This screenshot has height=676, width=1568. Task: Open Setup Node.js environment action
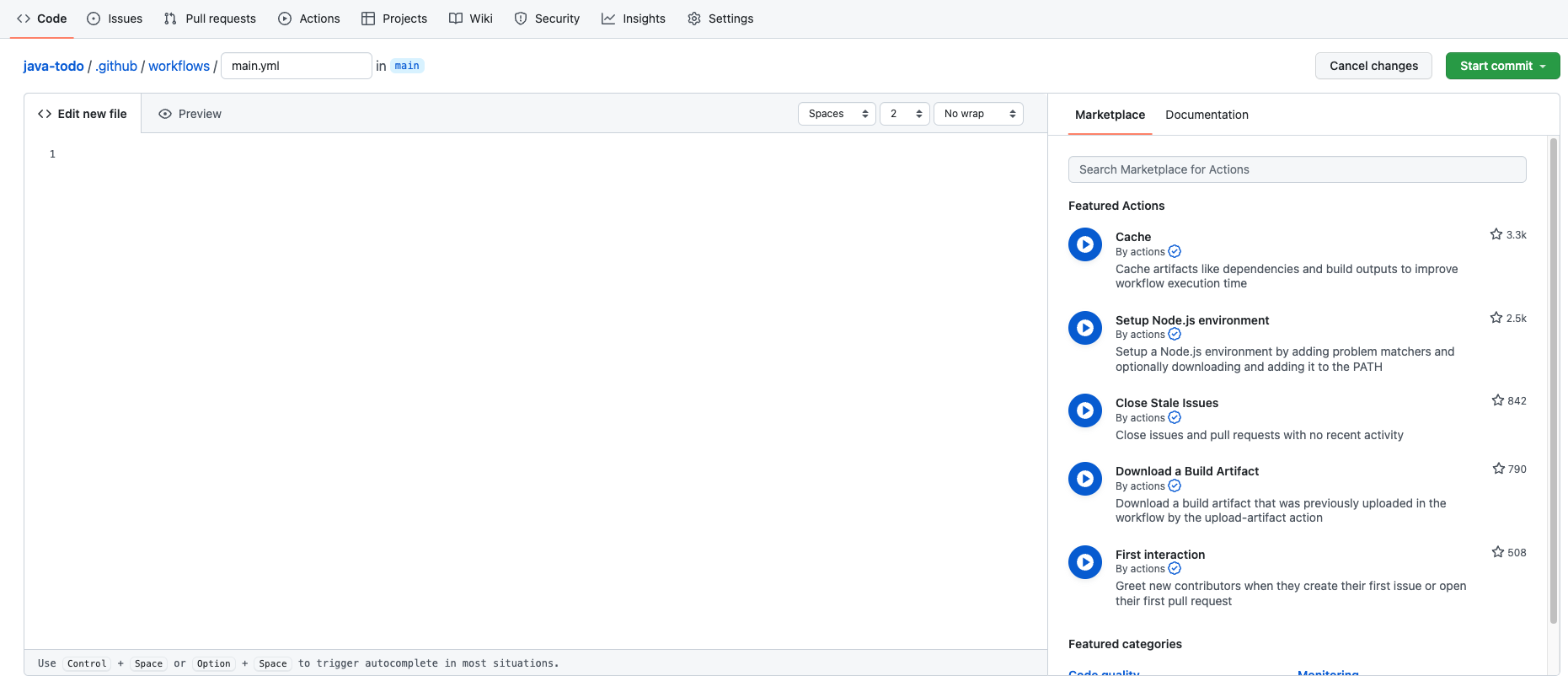[x=1192, y=320]
